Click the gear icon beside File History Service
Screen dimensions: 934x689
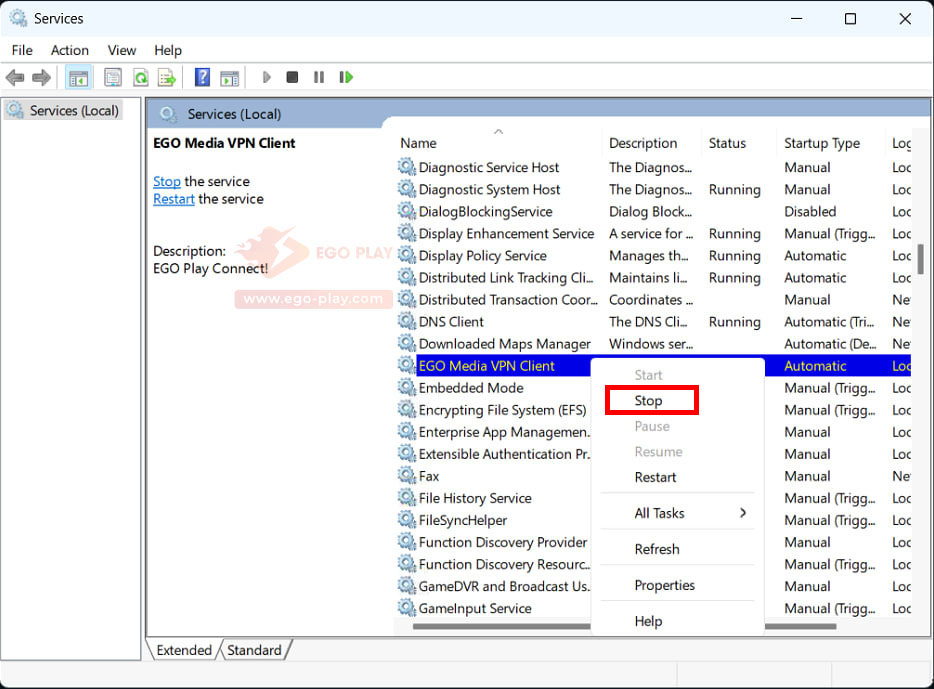coord(407,497)
